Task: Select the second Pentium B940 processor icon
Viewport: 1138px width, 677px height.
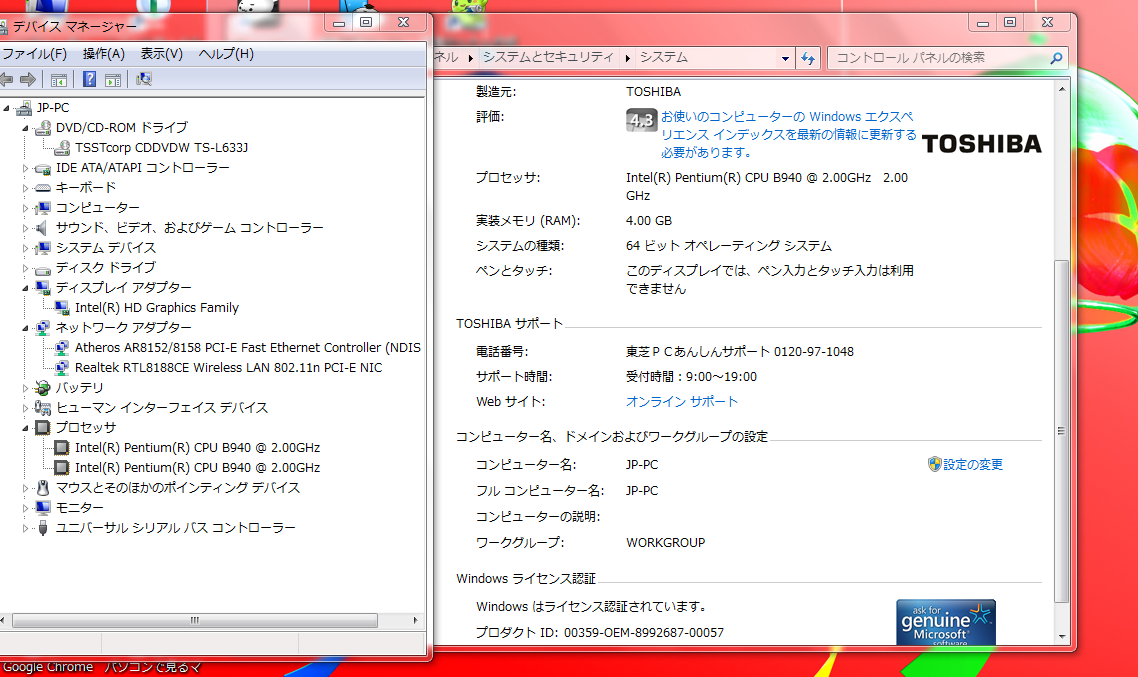Action: click(x=62, y=468)
